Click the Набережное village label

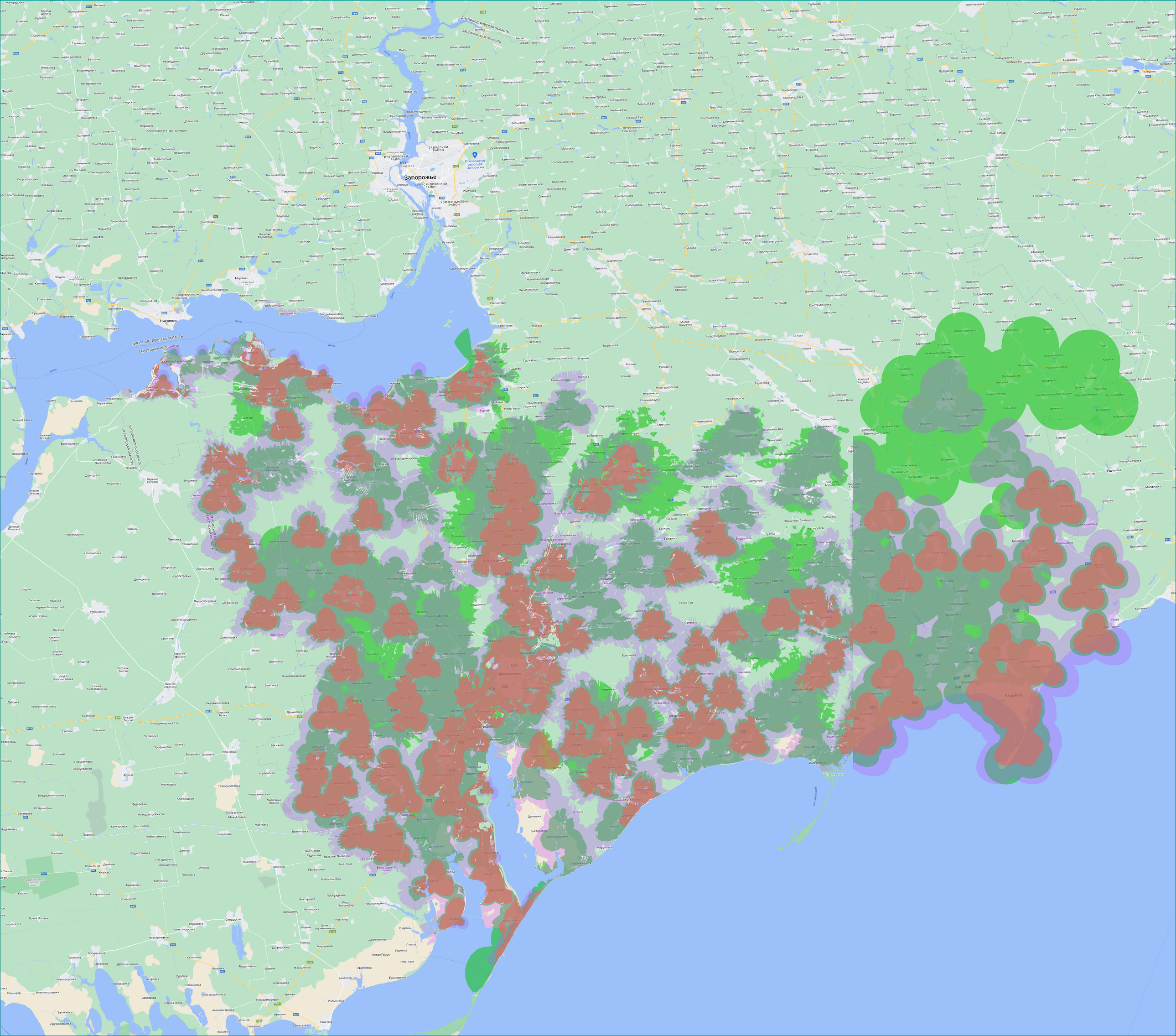click(x=66, y=317)
